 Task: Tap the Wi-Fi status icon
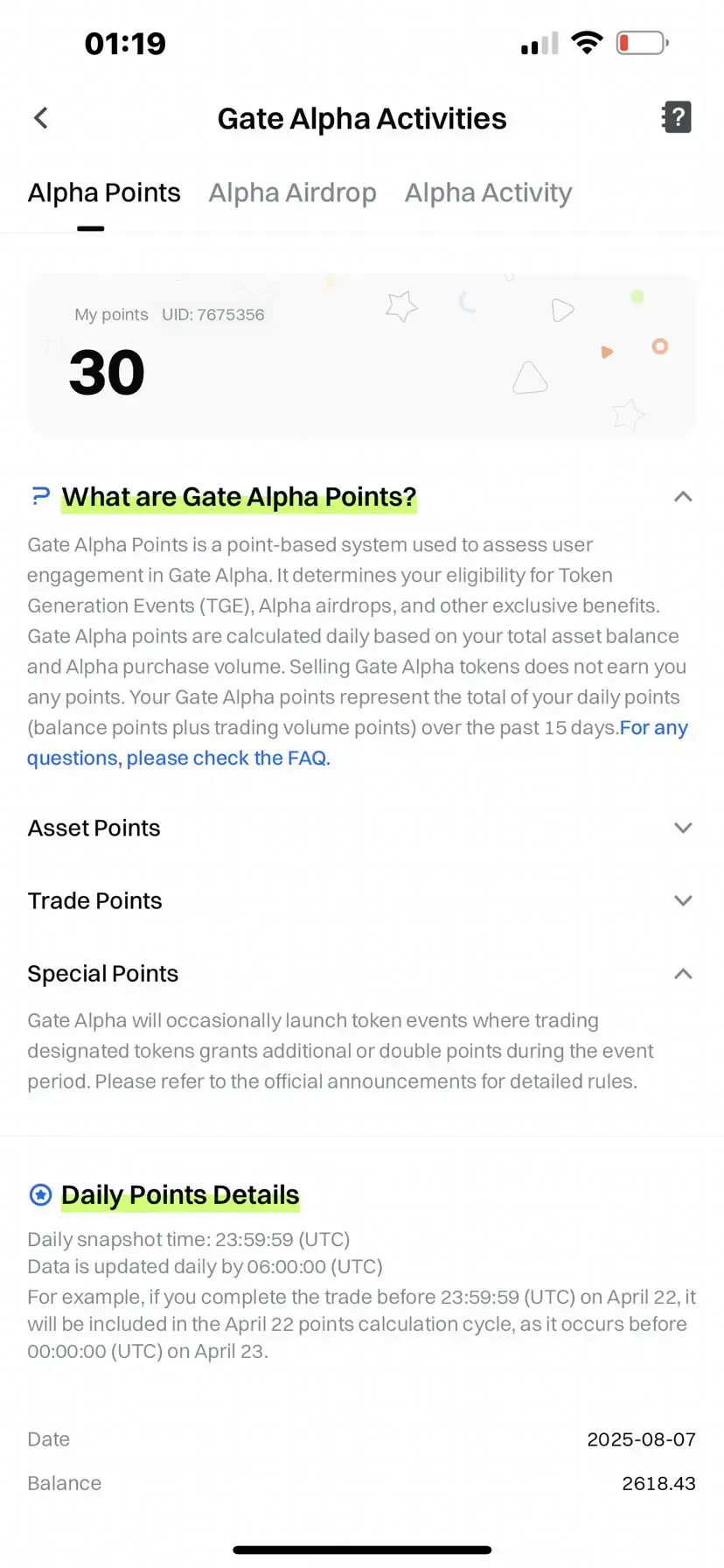[x=587, y=43]
